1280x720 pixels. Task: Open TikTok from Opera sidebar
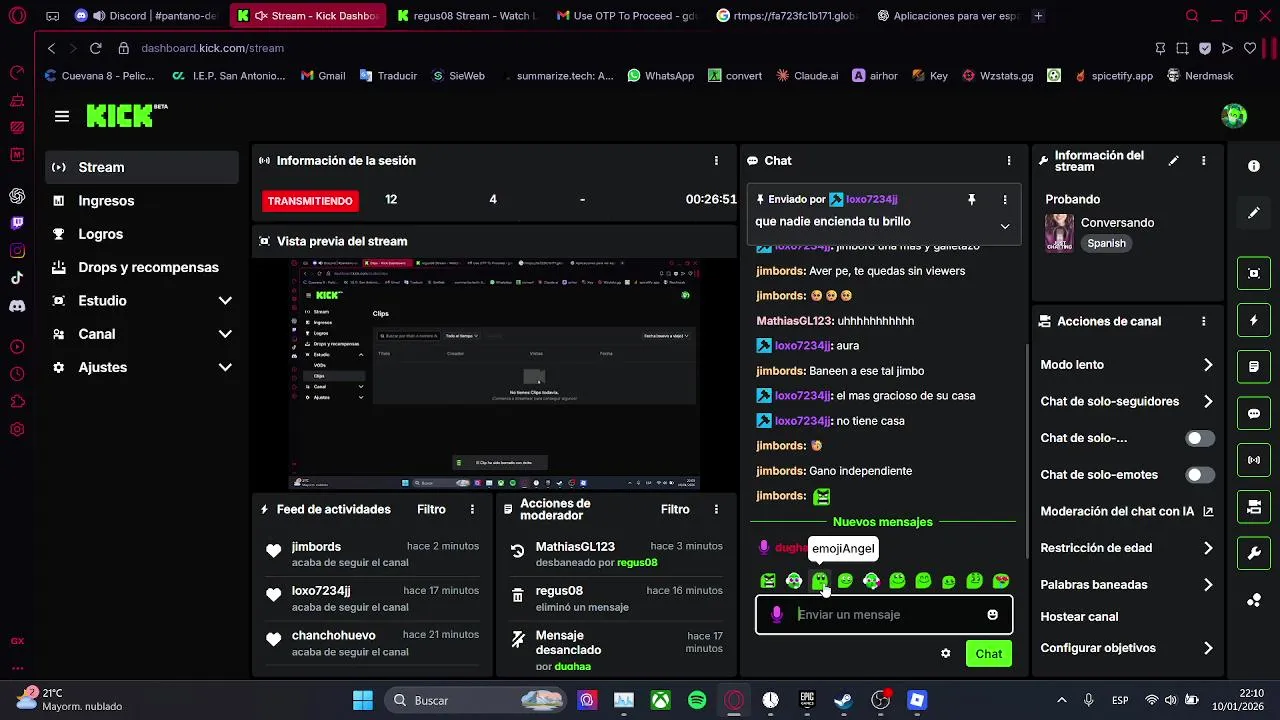tap(17, 278)
